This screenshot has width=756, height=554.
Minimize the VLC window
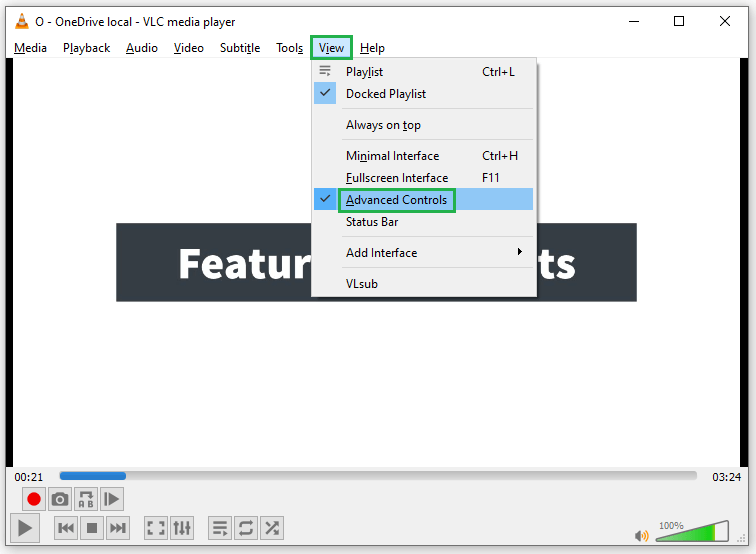point(634,21)
